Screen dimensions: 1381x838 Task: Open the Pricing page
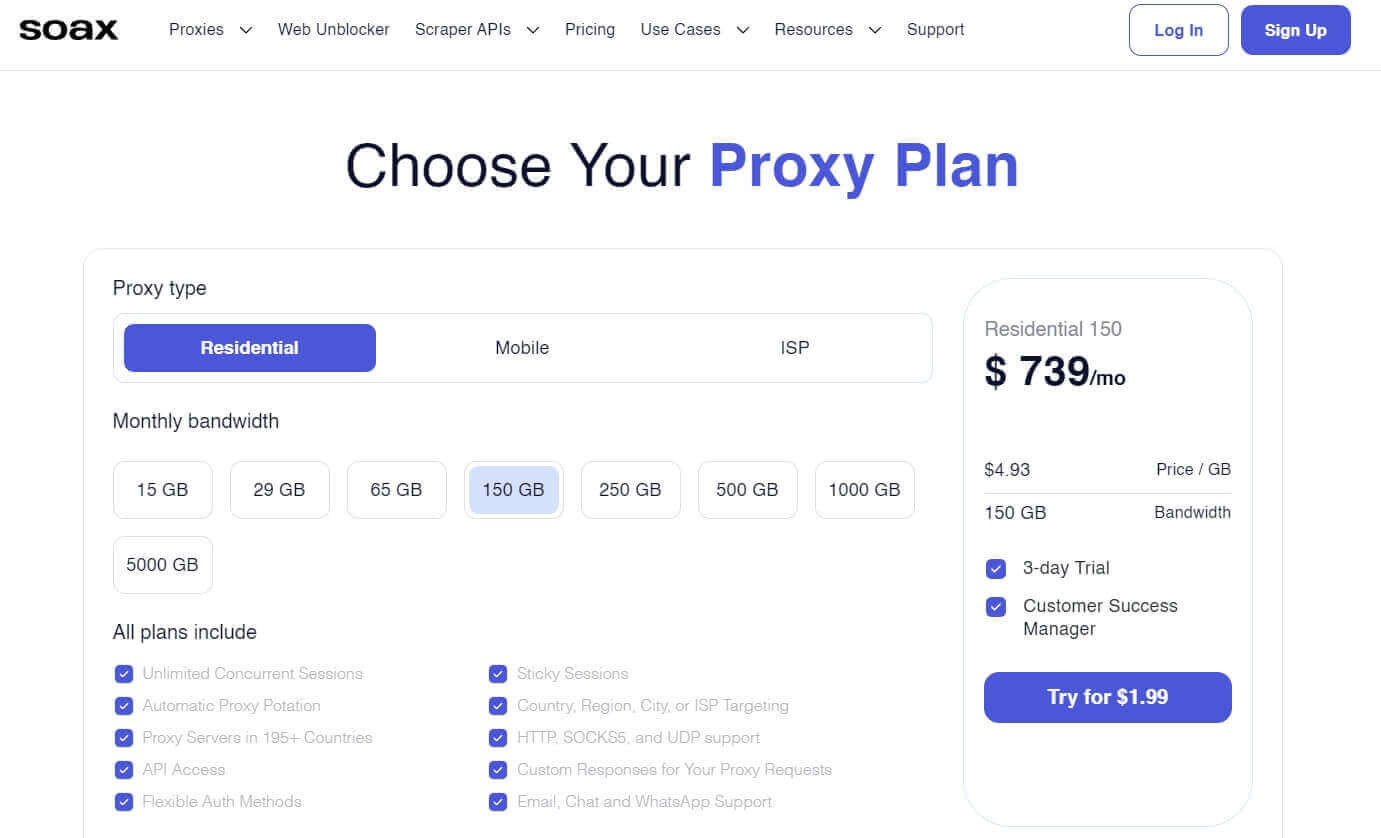(590, 30)
